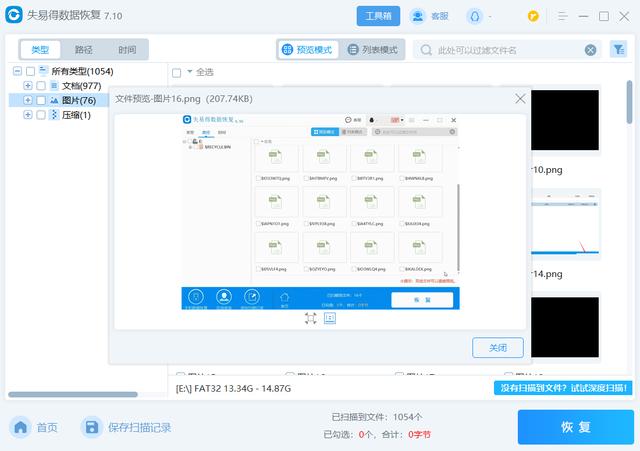The height and width of the screenshot is (451, 640).
Task: Expand the 压缩(1) tree node
Action: [x=28, y=115]
